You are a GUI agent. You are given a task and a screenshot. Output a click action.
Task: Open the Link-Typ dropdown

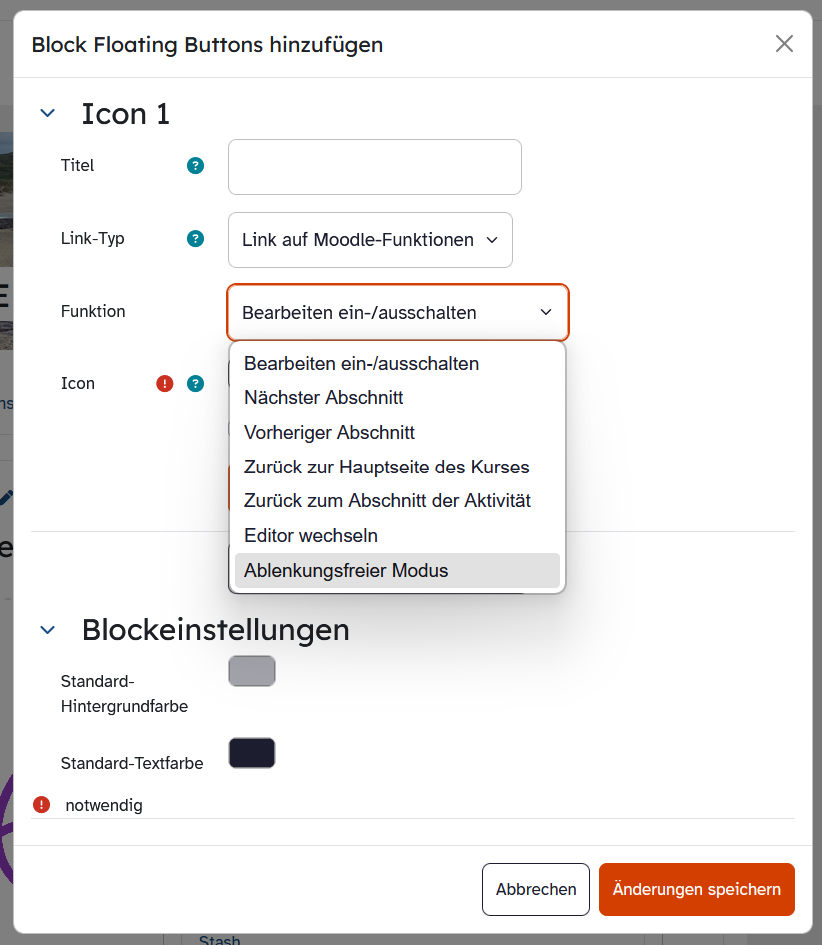[370, 240]
